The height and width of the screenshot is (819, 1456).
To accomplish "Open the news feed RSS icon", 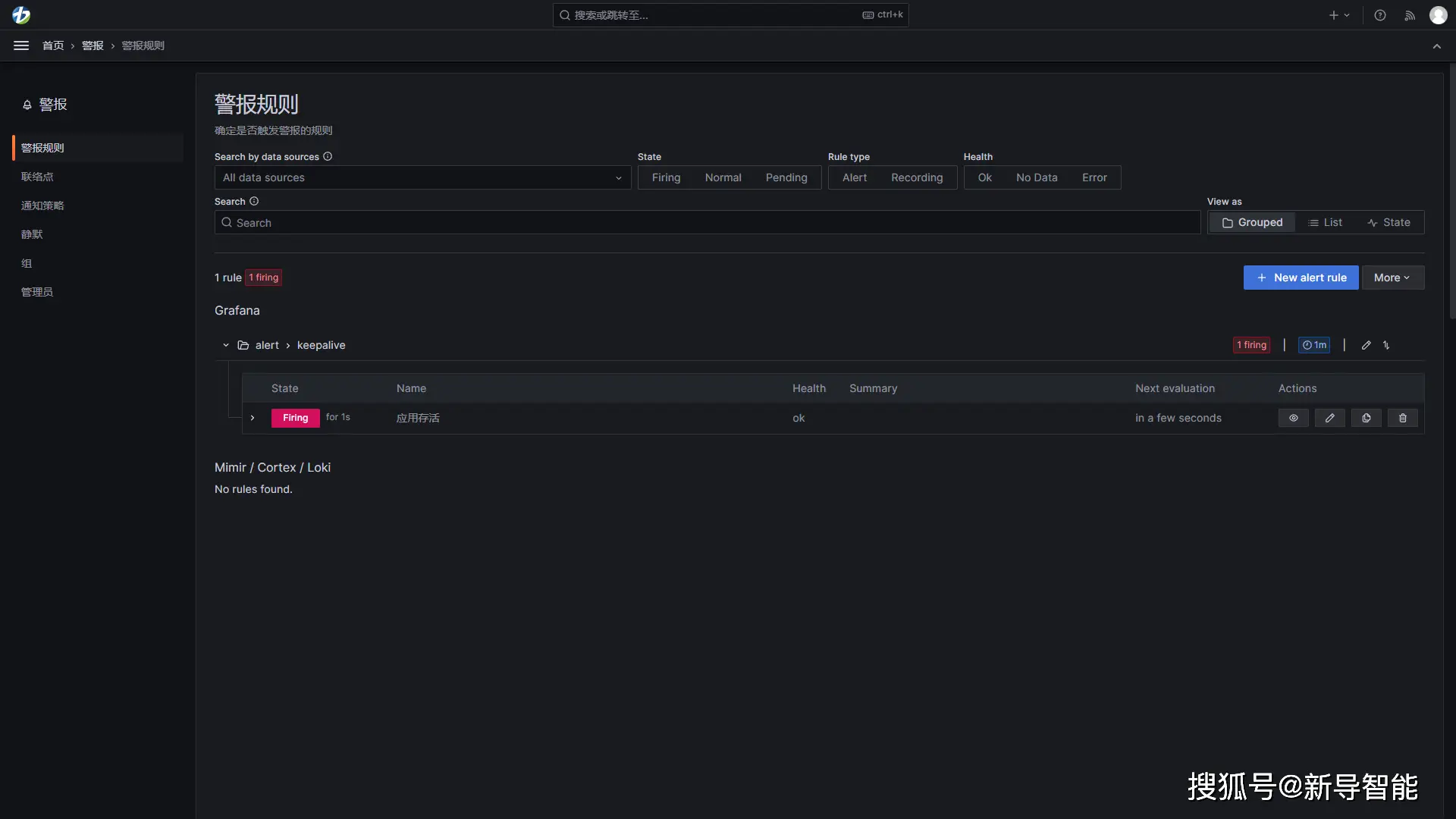I will (1409, 15).
